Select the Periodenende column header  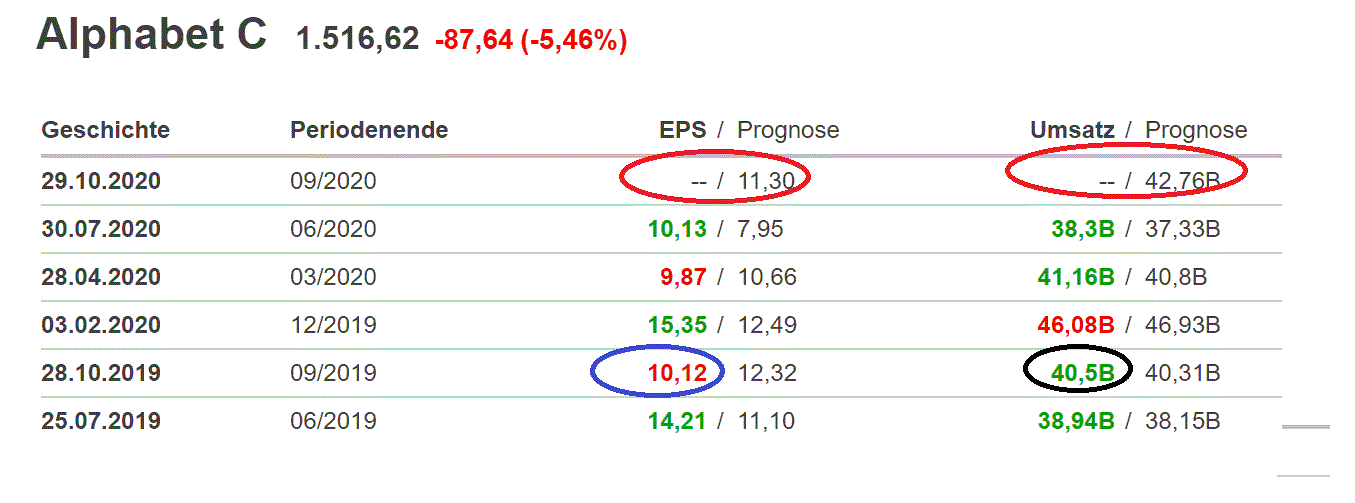pos(368,130)
